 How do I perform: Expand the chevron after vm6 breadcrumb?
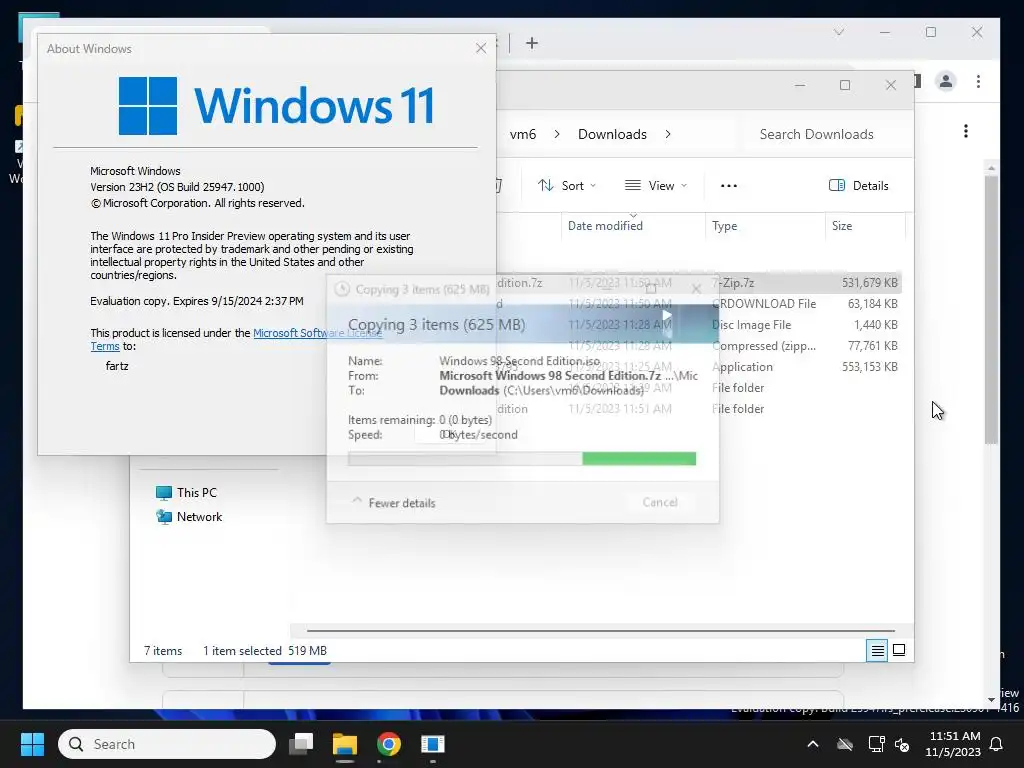[556, 134]
